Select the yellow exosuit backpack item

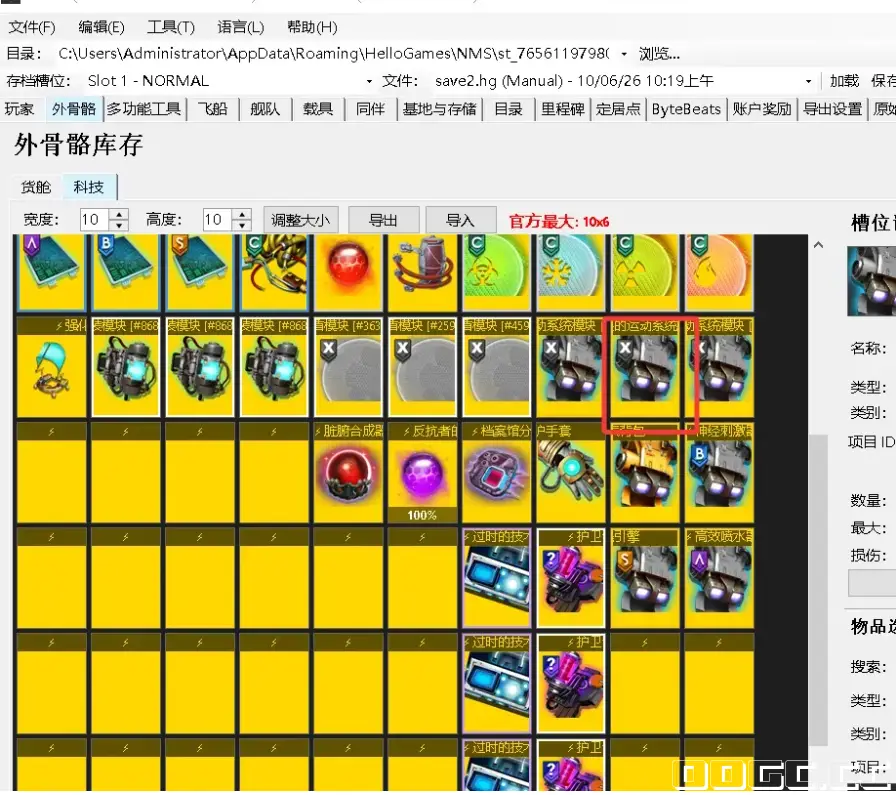pyautogui.click(x=645, y=473)
